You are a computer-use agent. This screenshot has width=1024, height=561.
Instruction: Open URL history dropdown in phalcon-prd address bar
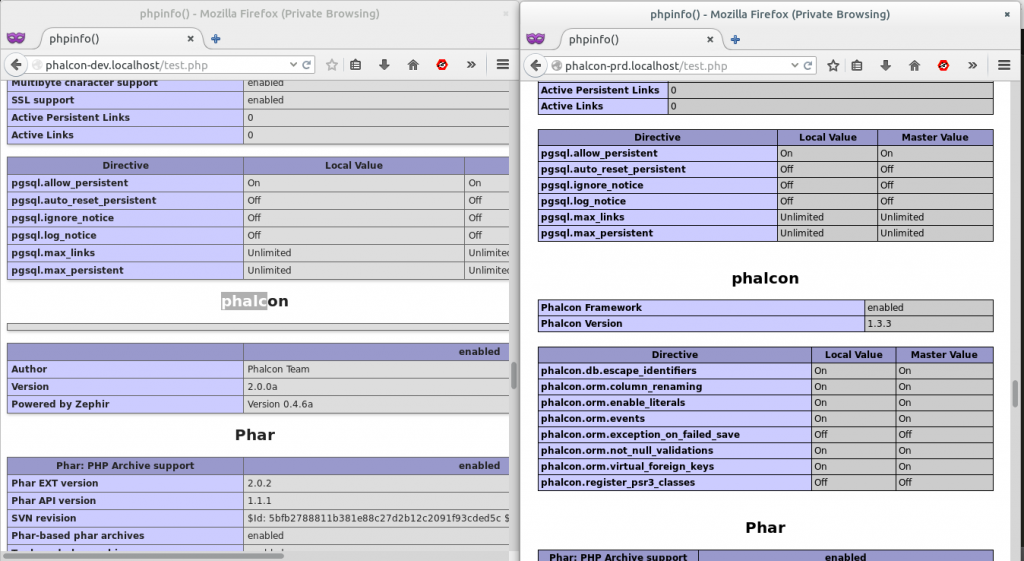(794, 65)
